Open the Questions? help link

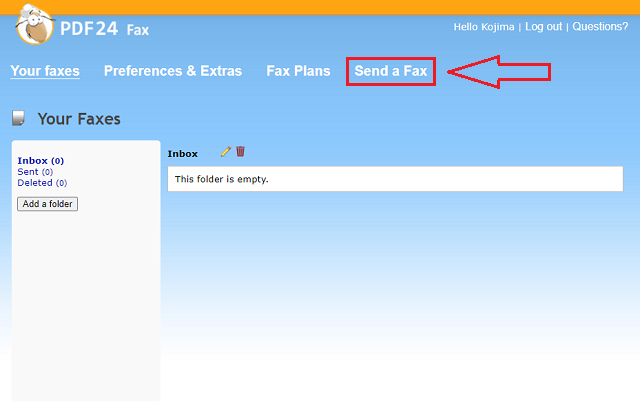(600, 27)
